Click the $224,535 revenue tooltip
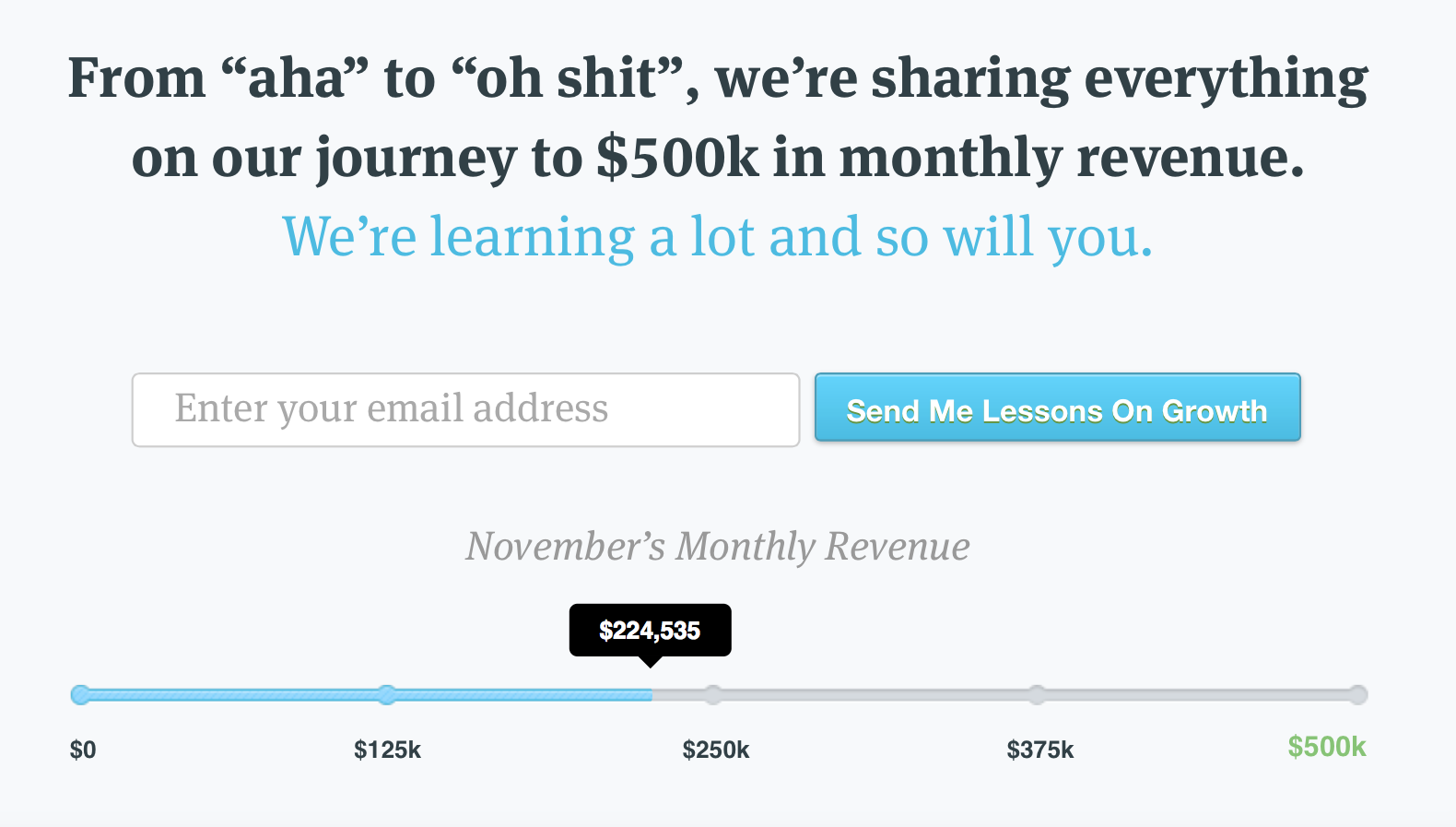The width and height of the screenshot is (1456, 827). (650, 630)
